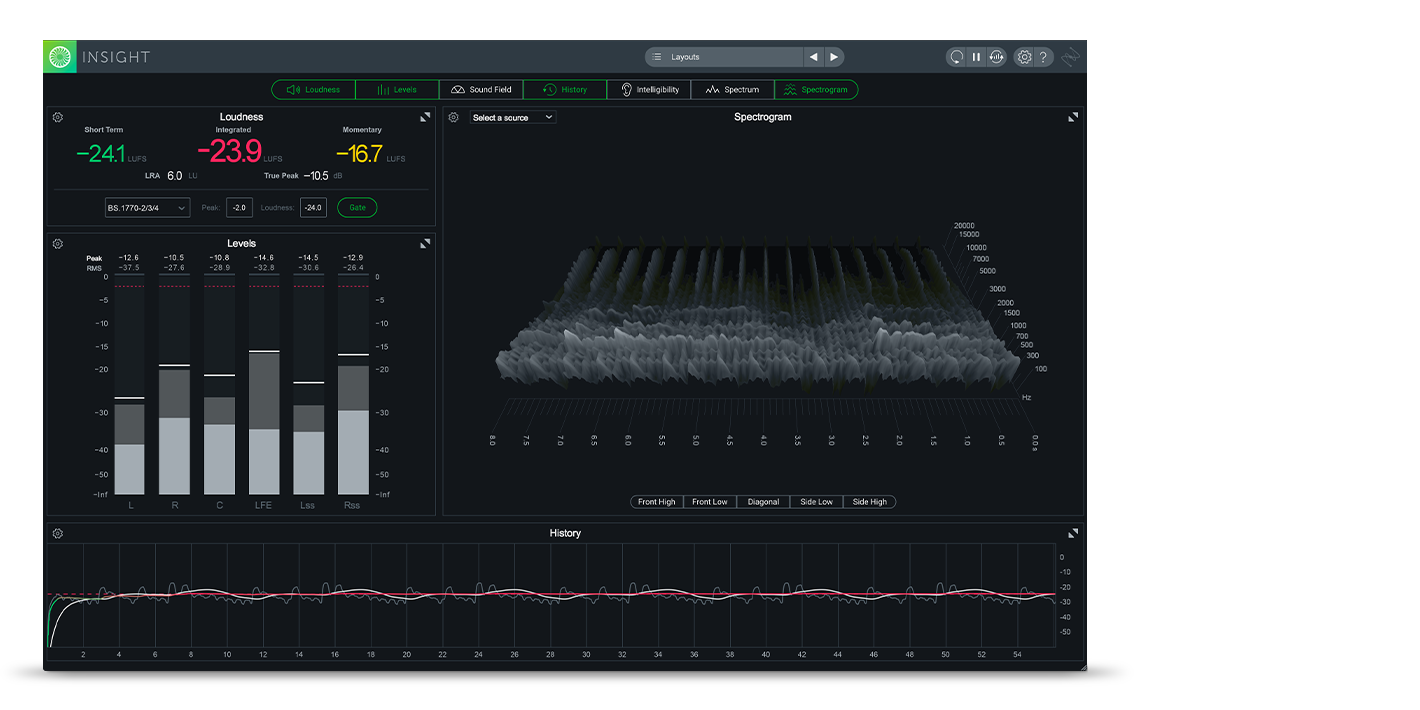Expand the Loudness panel to full size

point(425,117)
